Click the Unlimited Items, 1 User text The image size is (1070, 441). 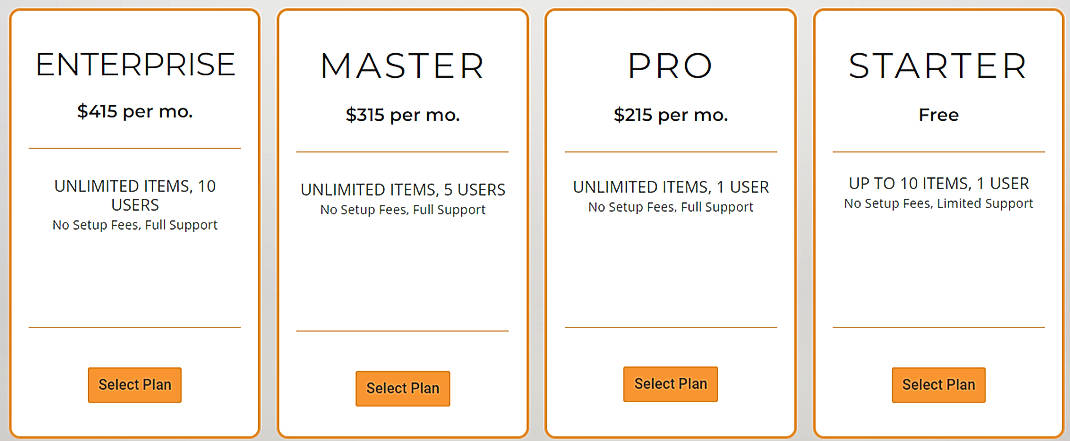pos(671,187)
